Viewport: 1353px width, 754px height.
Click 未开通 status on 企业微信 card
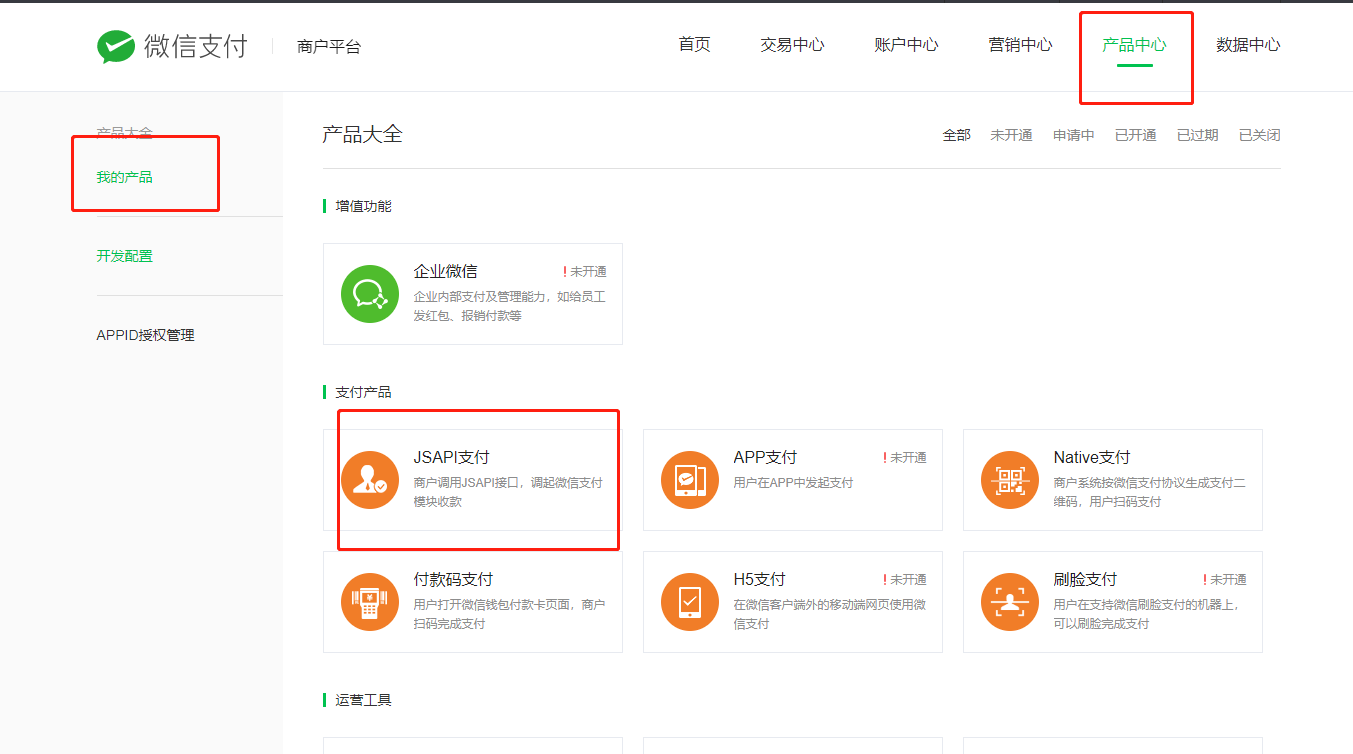tap(585, 271)
